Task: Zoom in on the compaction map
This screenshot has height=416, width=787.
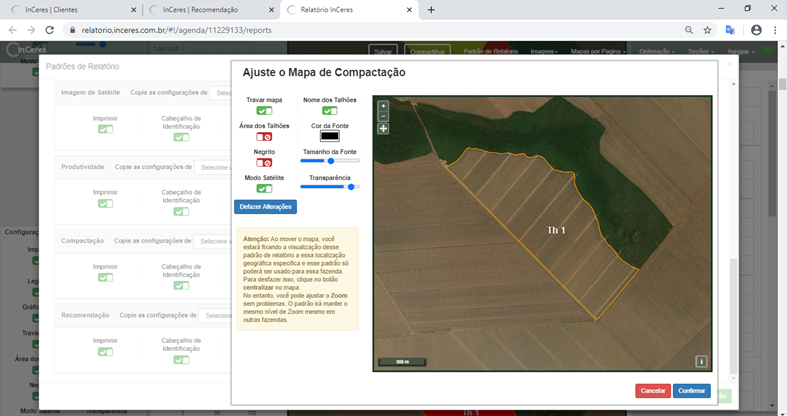Action: tap(383, 106)
